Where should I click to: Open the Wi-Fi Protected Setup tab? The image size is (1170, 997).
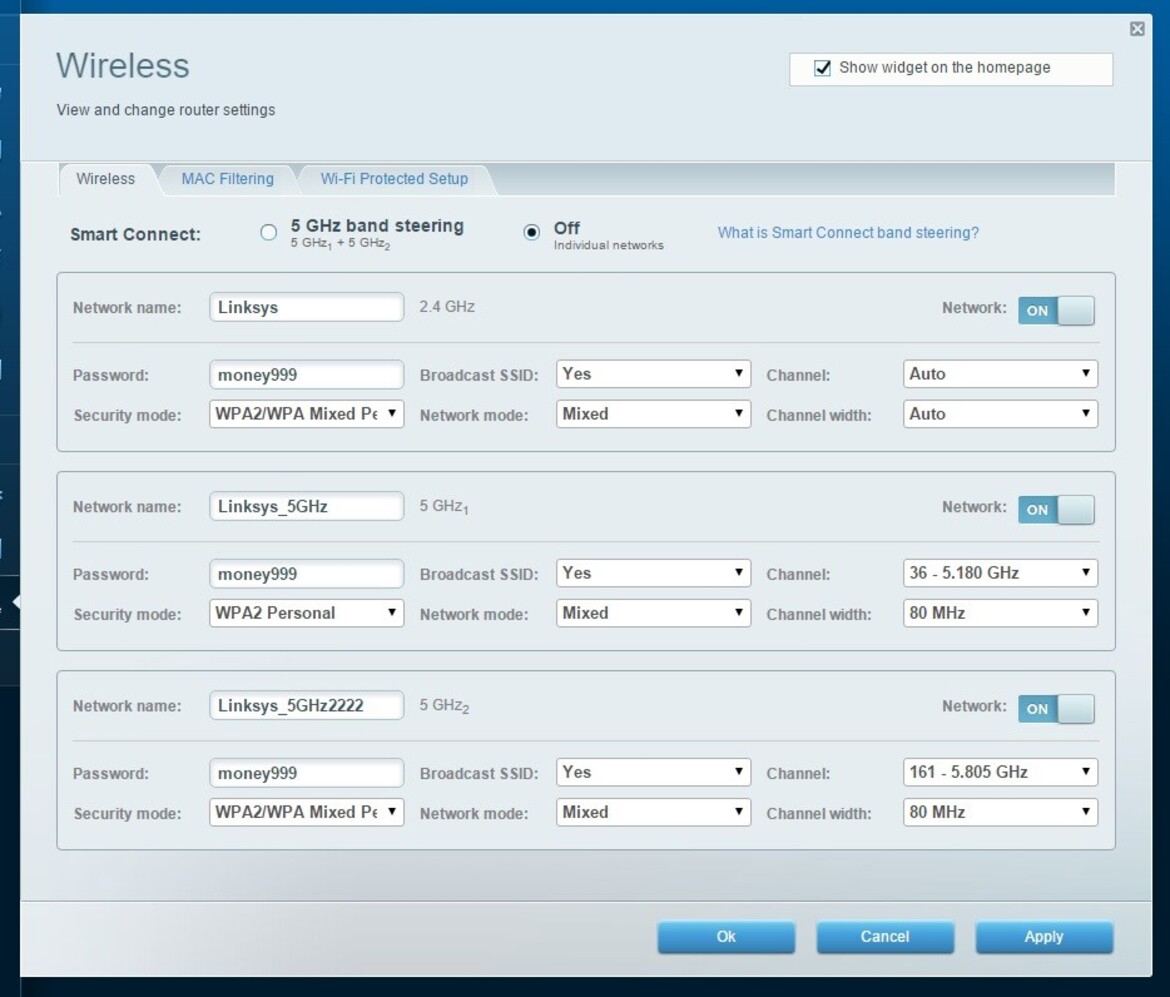pyautogui.click(x=394, y=179)
